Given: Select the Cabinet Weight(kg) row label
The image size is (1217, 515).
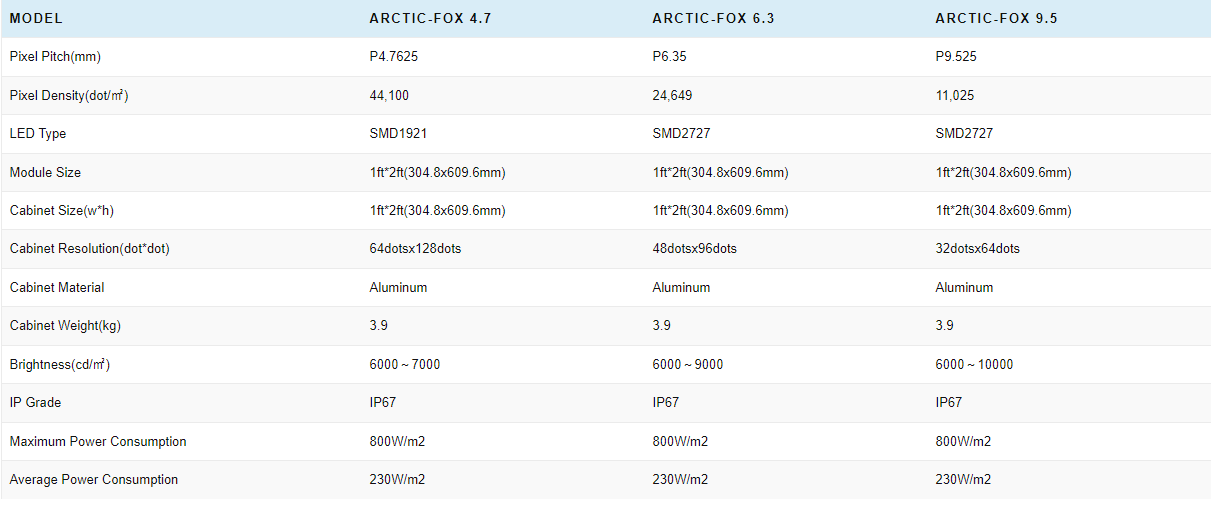Looking at the screenshot, I should tap(65, 326).
